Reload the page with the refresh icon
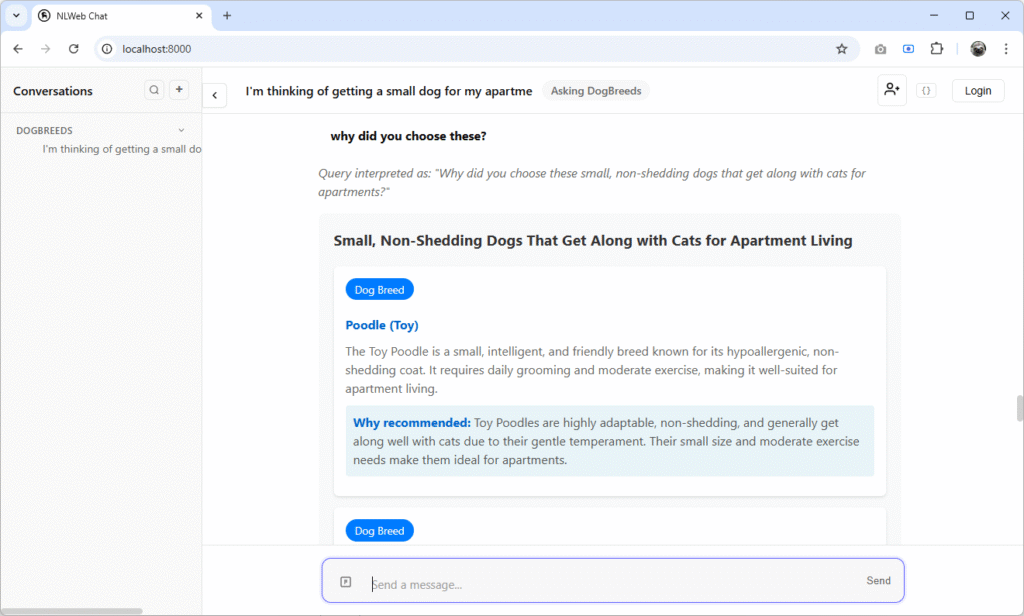The width and height of the screenshot is (1024, 616). click(73, 48)
